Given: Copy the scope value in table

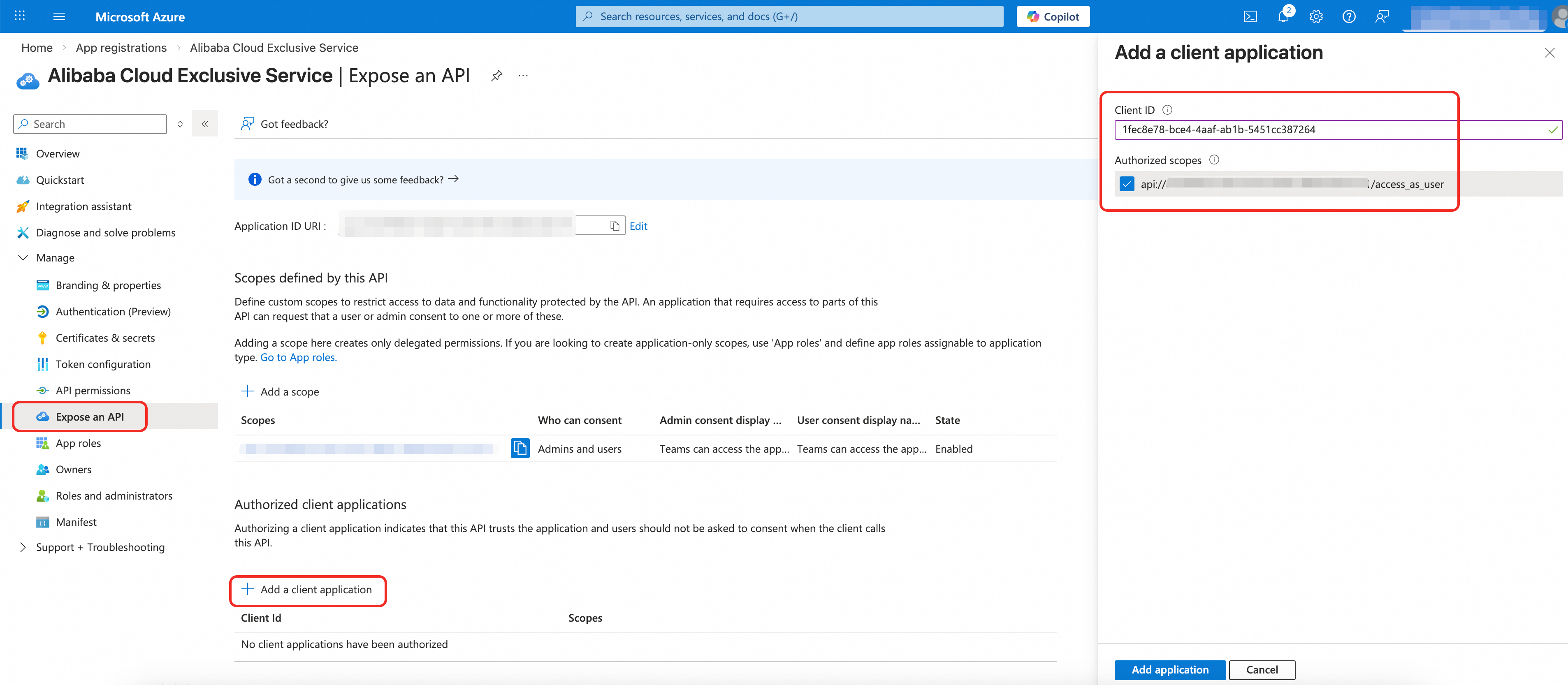Looking at the screenshot, I should tap(520, 448).
